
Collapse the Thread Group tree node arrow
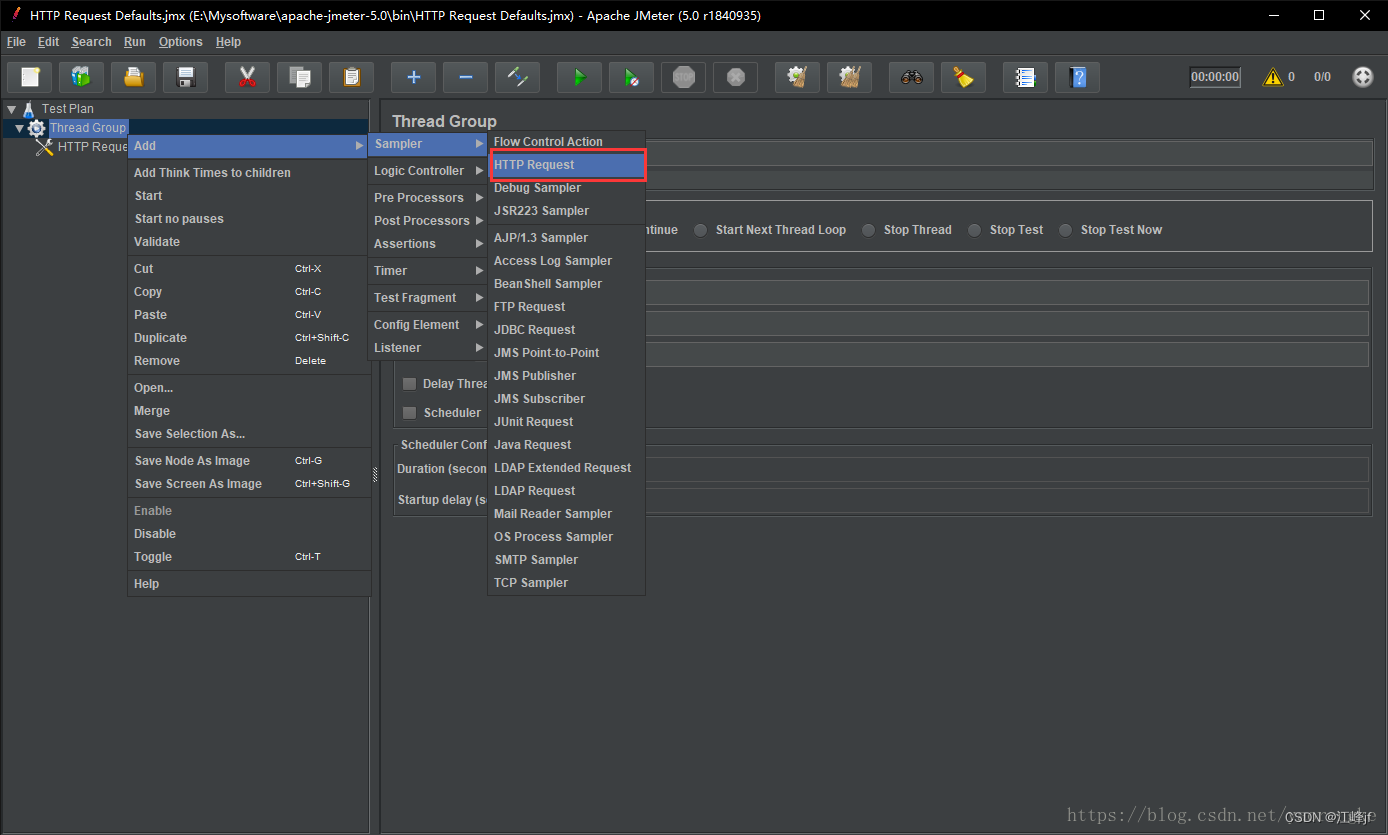19,128
